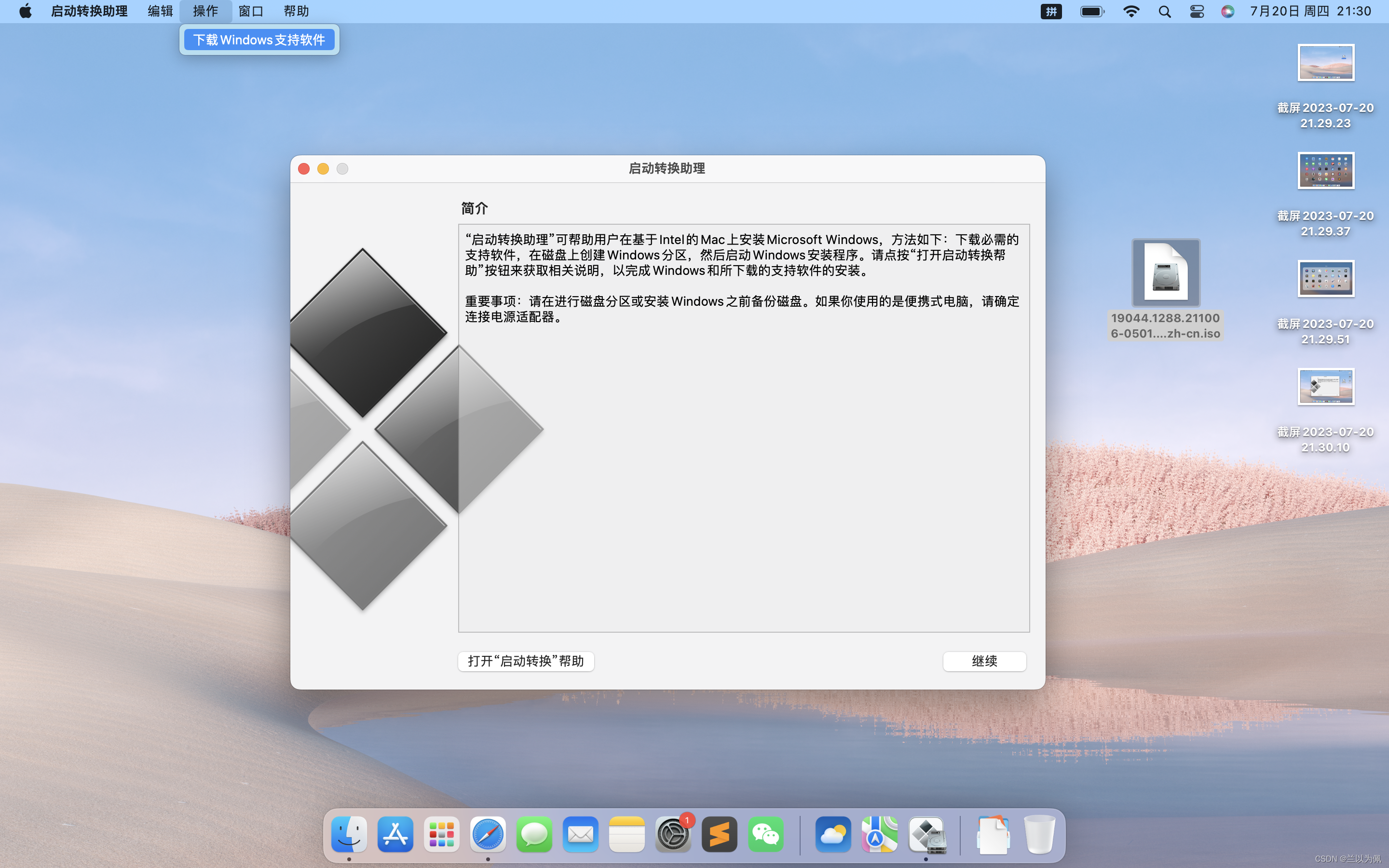Viewport: 1389px width, 868px height.
Task: Open System Preferences with badge
Action: click(673, 834)
